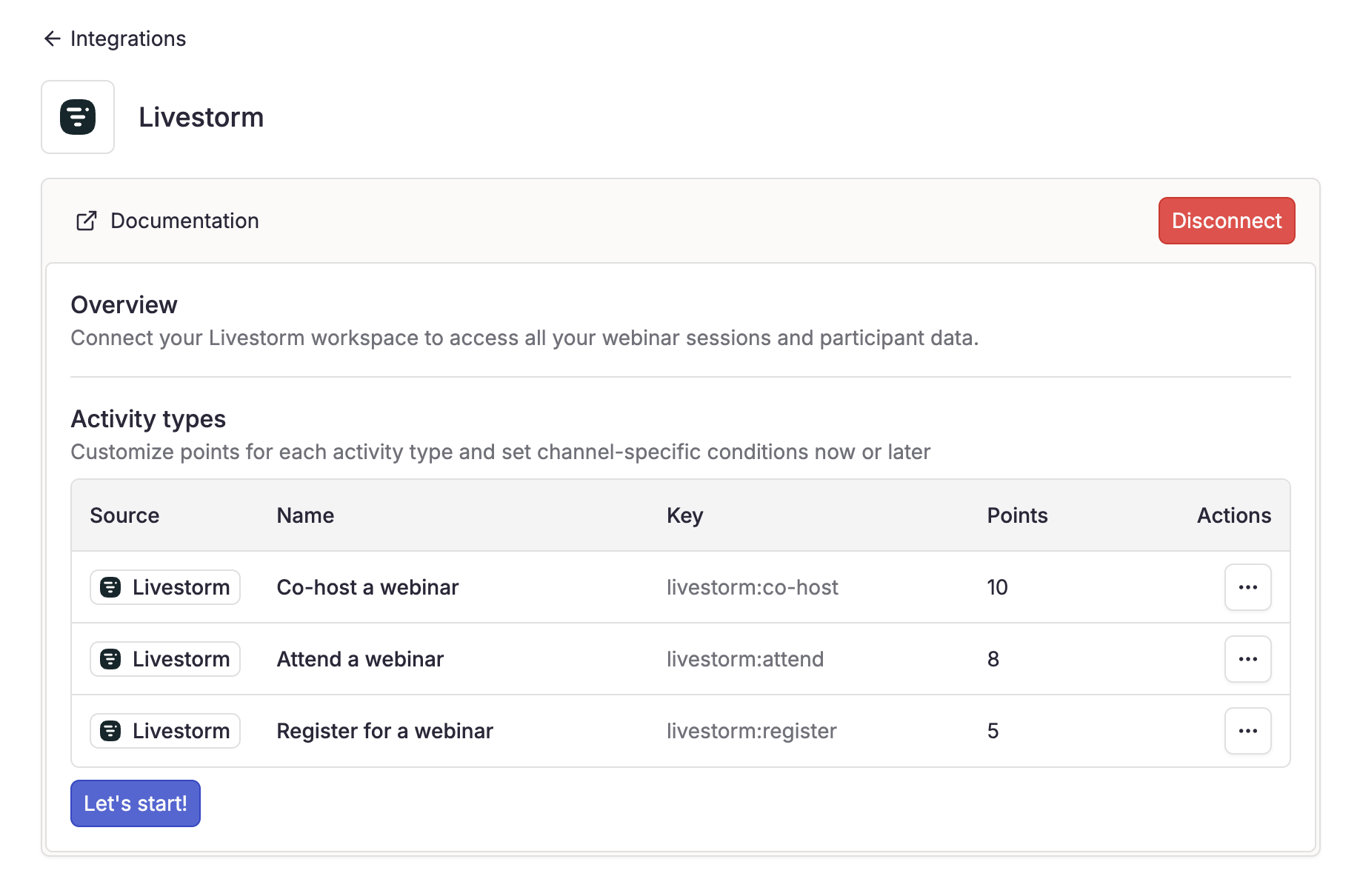1360x896 pixels.
Task: Open actions menu for Attend a webinar
Action: tap(1247, 659)
